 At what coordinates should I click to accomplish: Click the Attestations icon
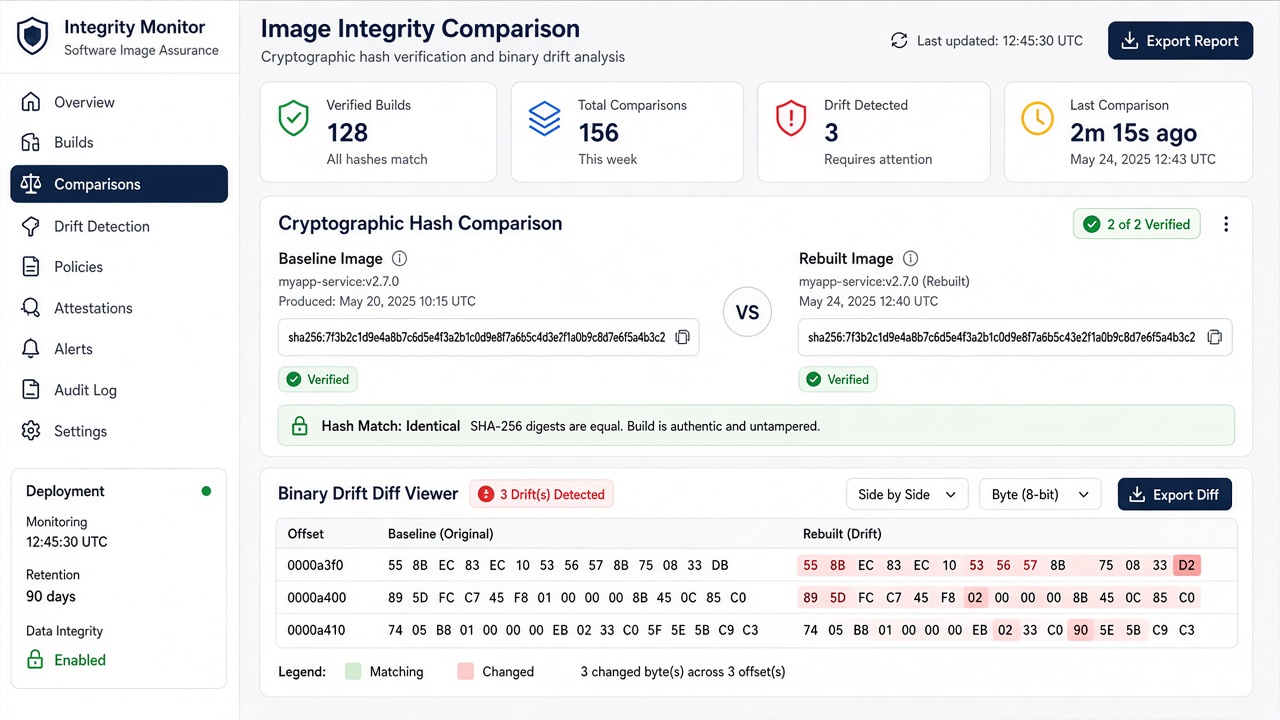click(x=31, y=308)
